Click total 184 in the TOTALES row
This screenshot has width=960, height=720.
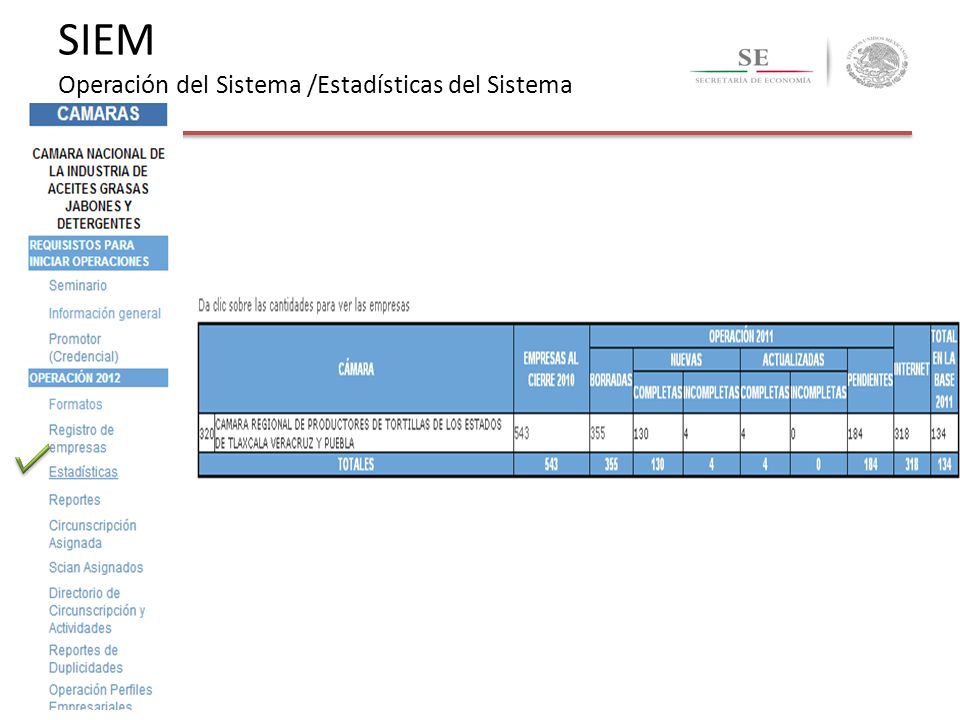coord(870,465)
